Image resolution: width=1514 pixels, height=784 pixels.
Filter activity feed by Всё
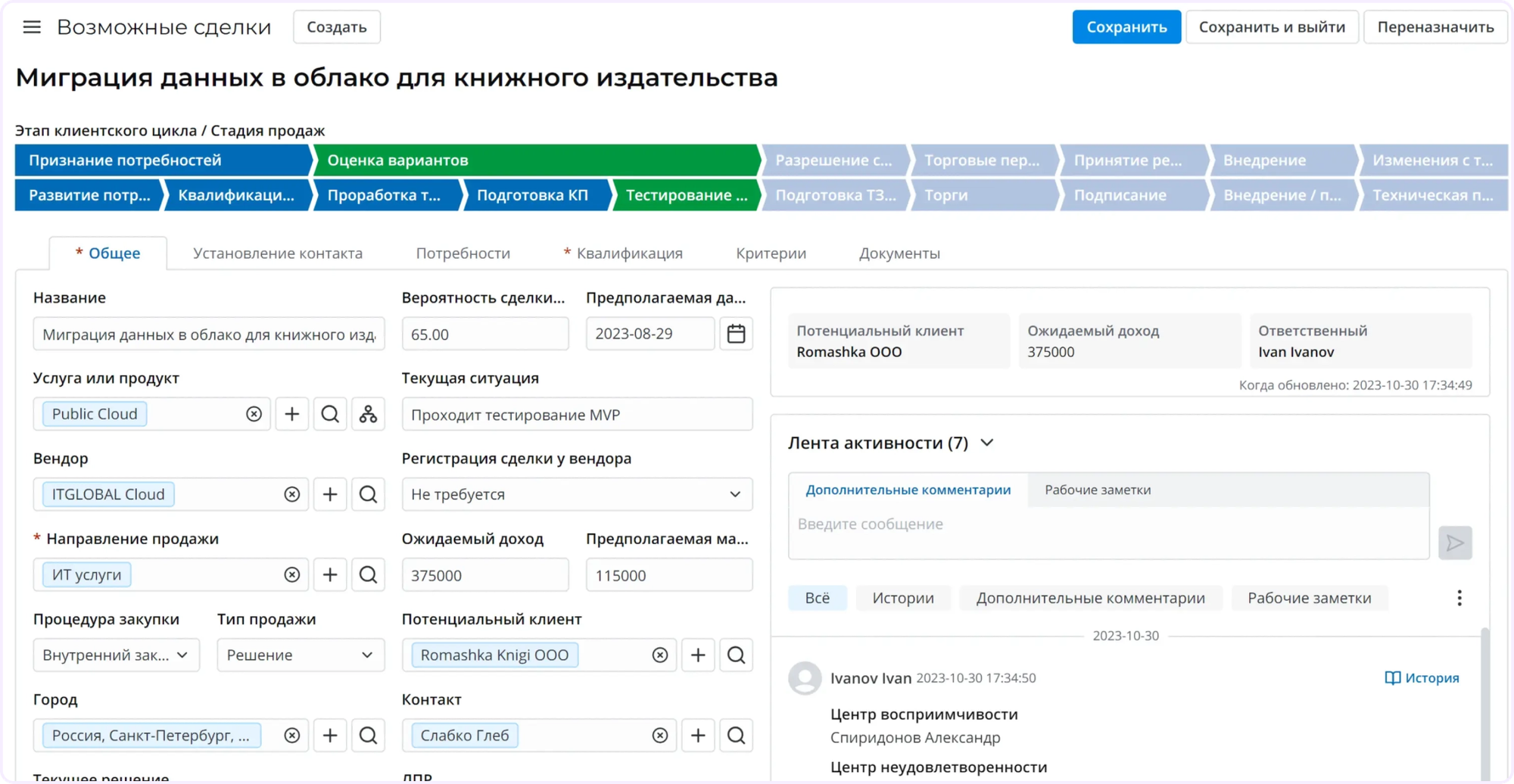[817, 598]
